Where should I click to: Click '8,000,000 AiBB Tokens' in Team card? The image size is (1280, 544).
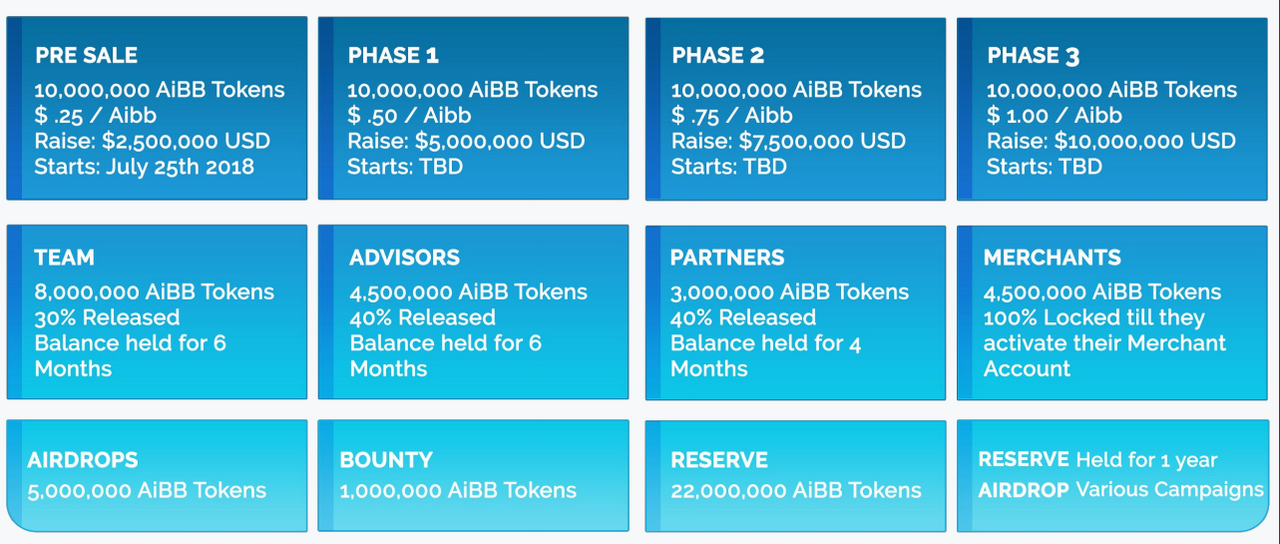(x=154, y=292)
